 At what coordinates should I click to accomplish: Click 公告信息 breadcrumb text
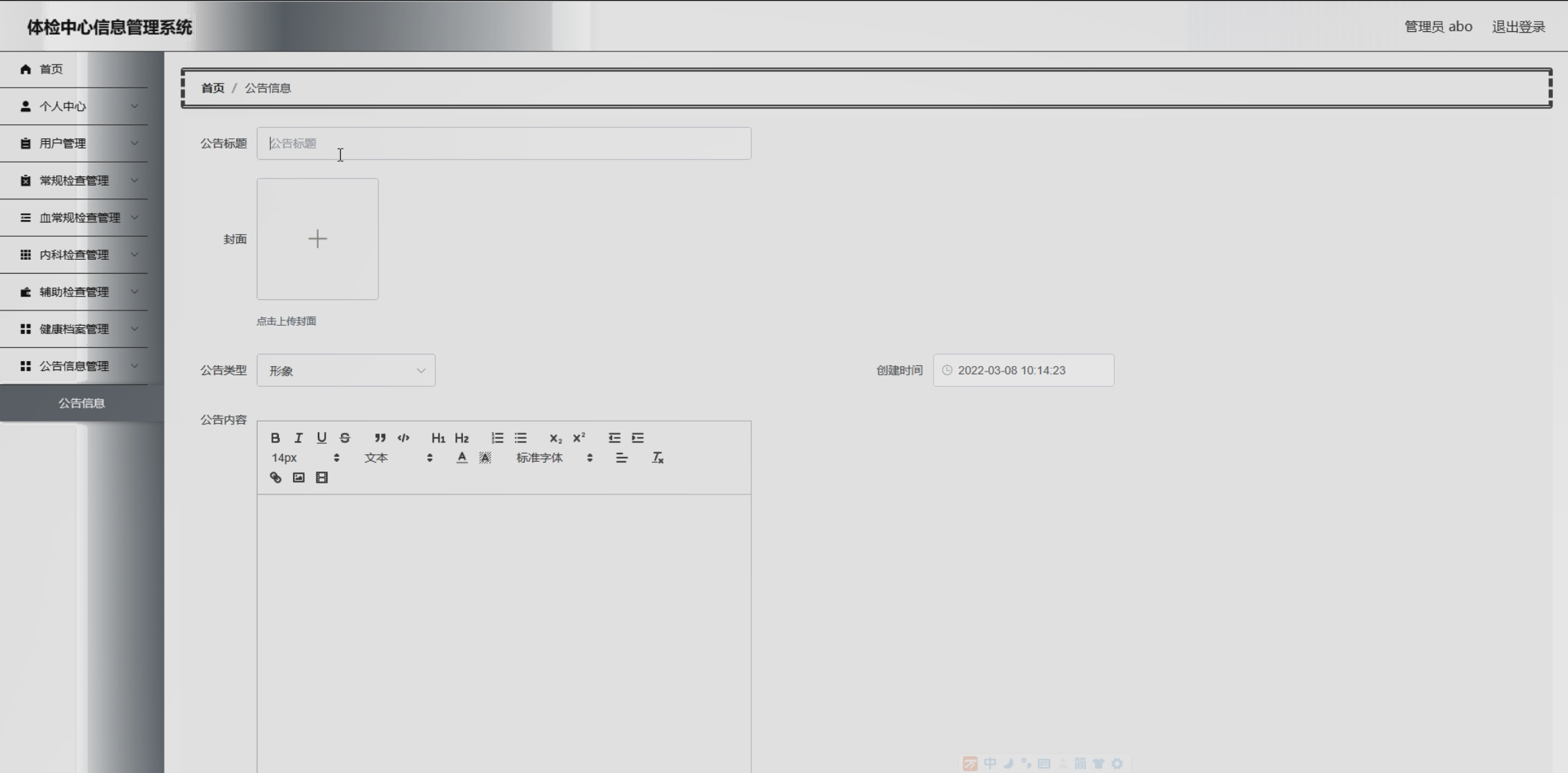[x=268, y=88]
